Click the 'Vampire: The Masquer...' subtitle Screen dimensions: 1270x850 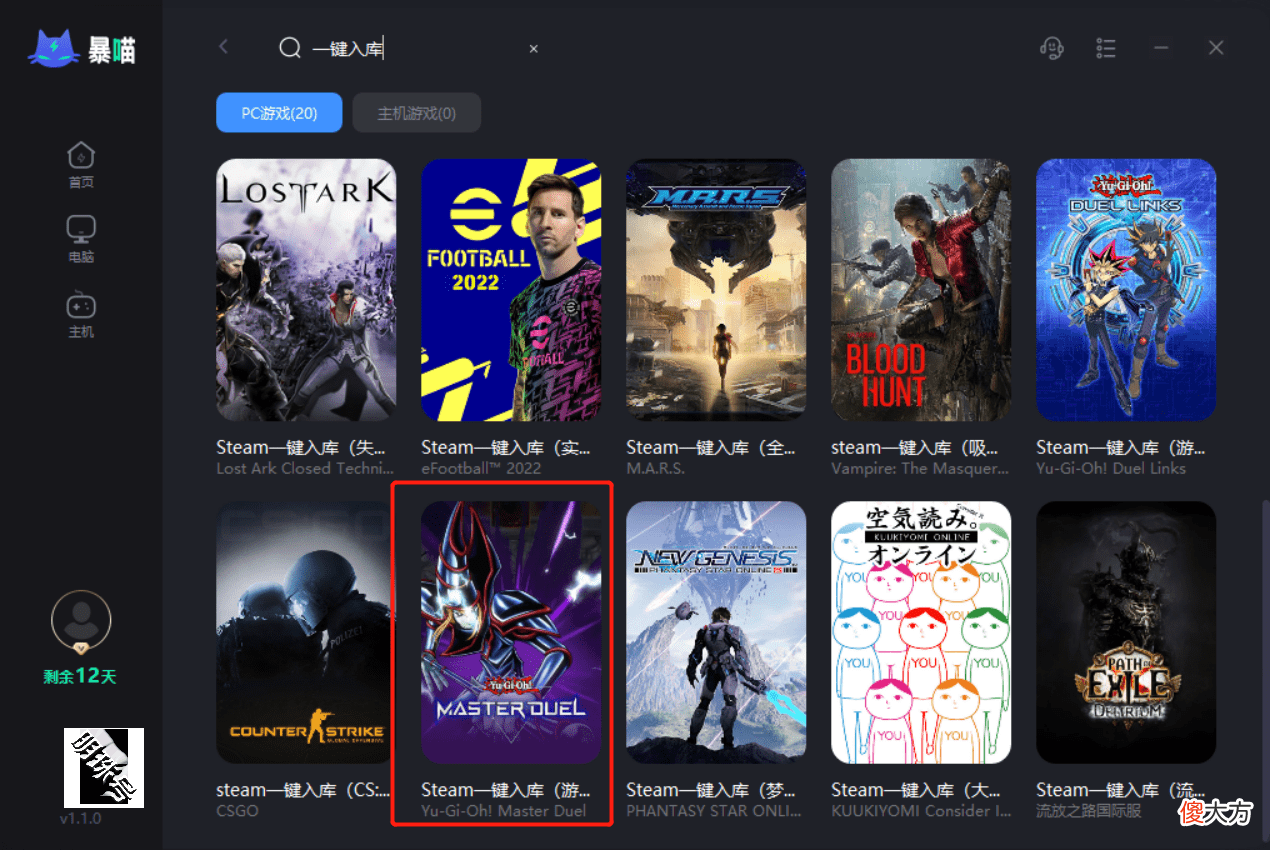[920, 468]
